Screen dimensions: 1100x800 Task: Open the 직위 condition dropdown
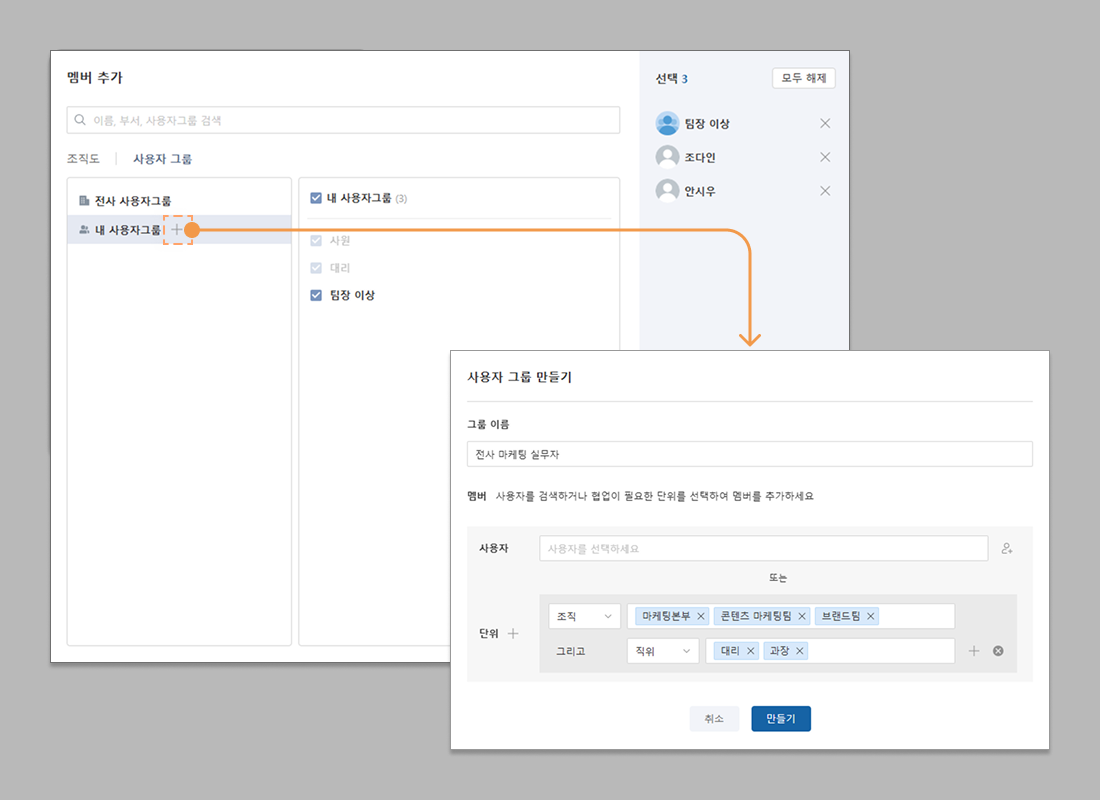662,651
